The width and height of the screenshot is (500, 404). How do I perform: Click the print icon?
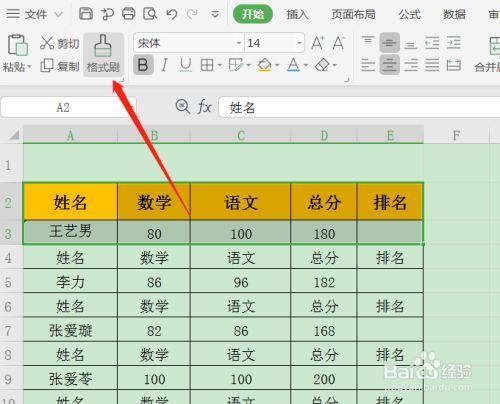point(129,14)
